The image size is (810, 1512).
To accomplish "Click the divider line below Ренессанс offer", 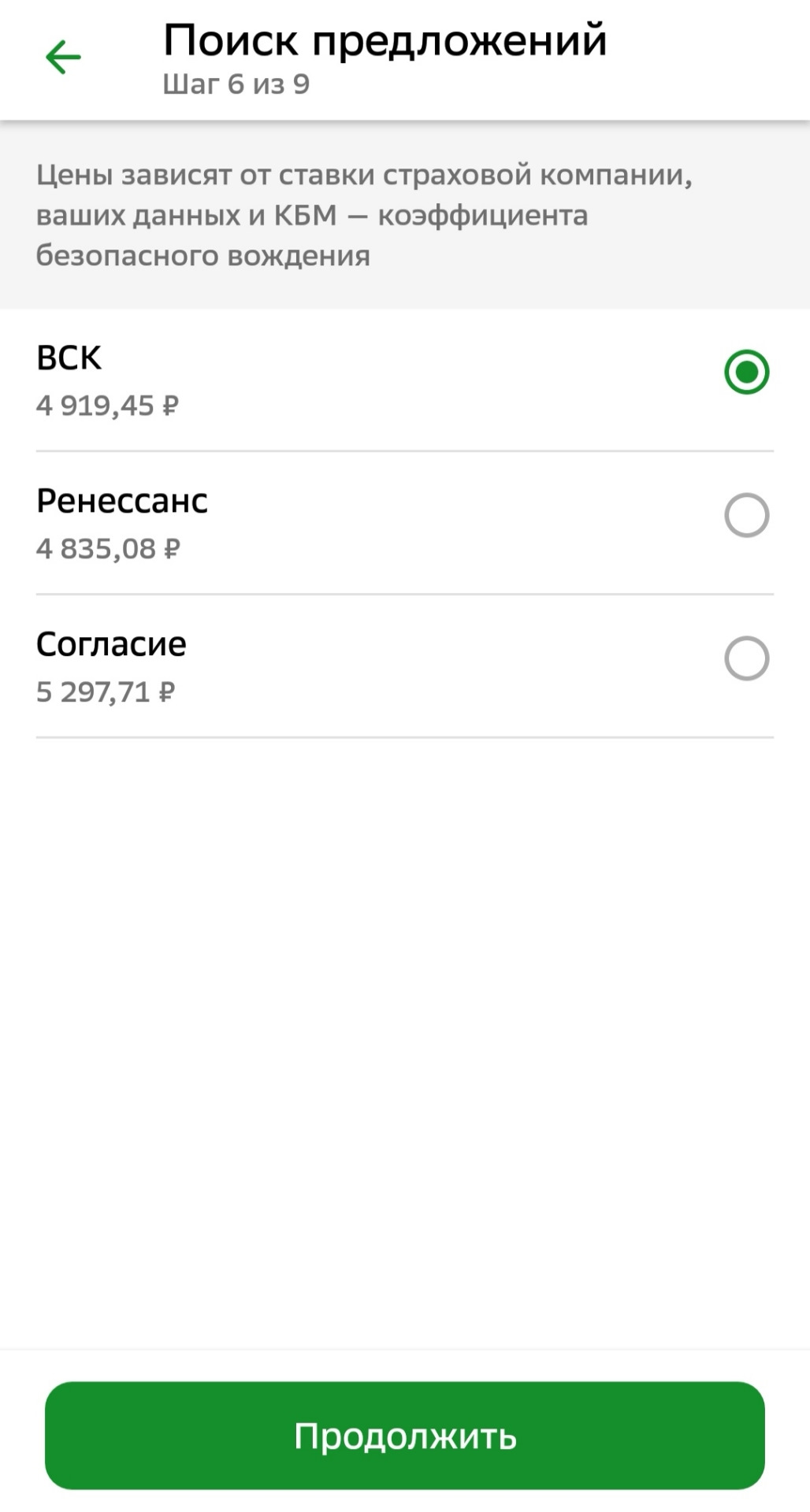I will pos(405,595).
